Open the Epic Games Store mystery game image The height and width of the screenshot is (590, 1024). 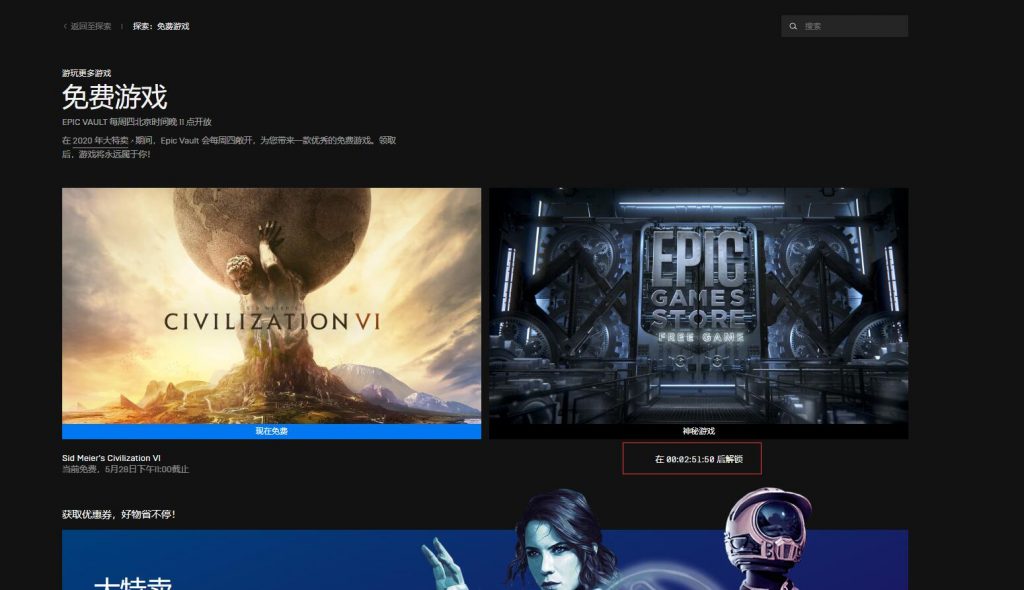pos(699,306)
